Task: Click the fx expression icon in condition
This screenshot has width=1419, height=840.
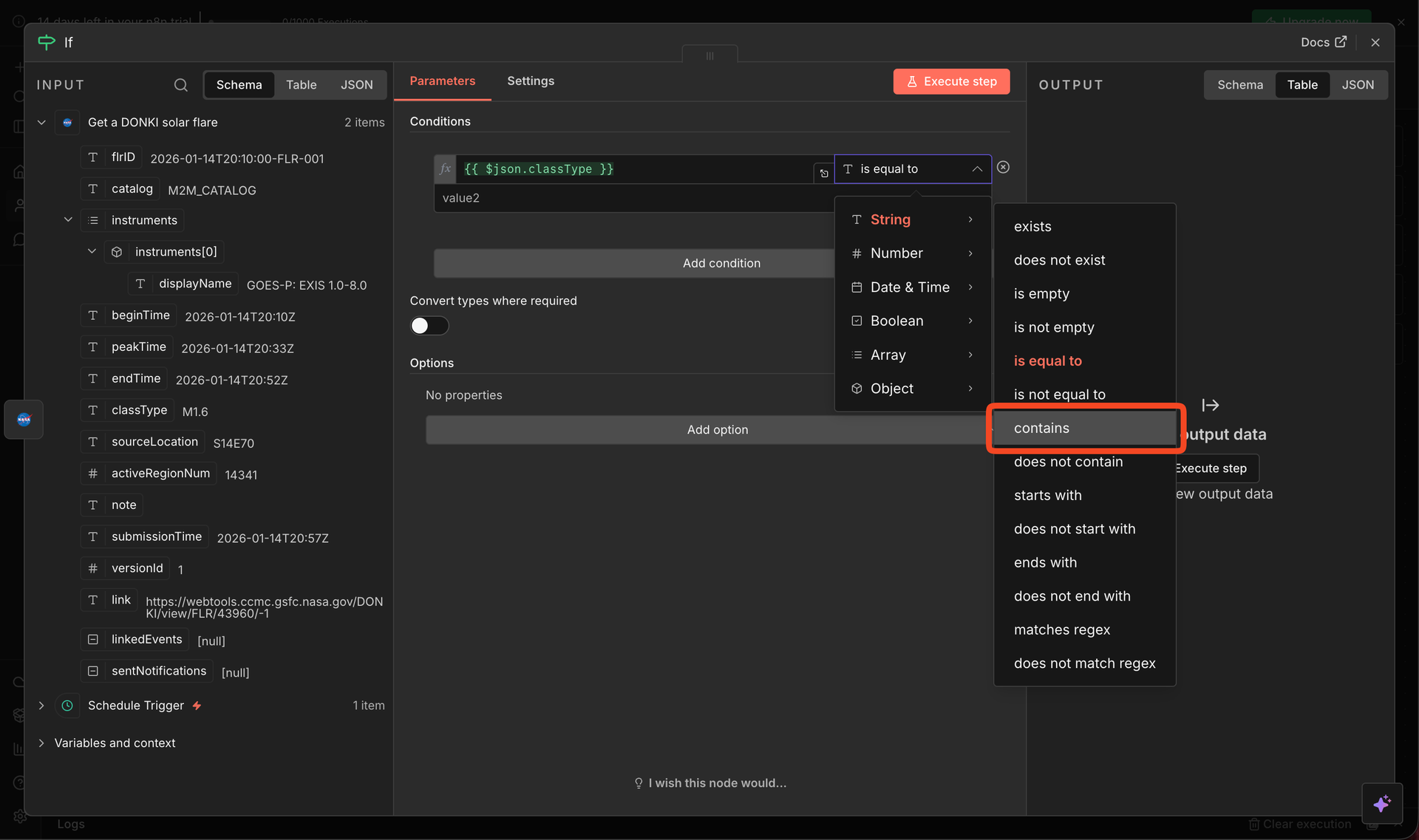Action: 445,169
